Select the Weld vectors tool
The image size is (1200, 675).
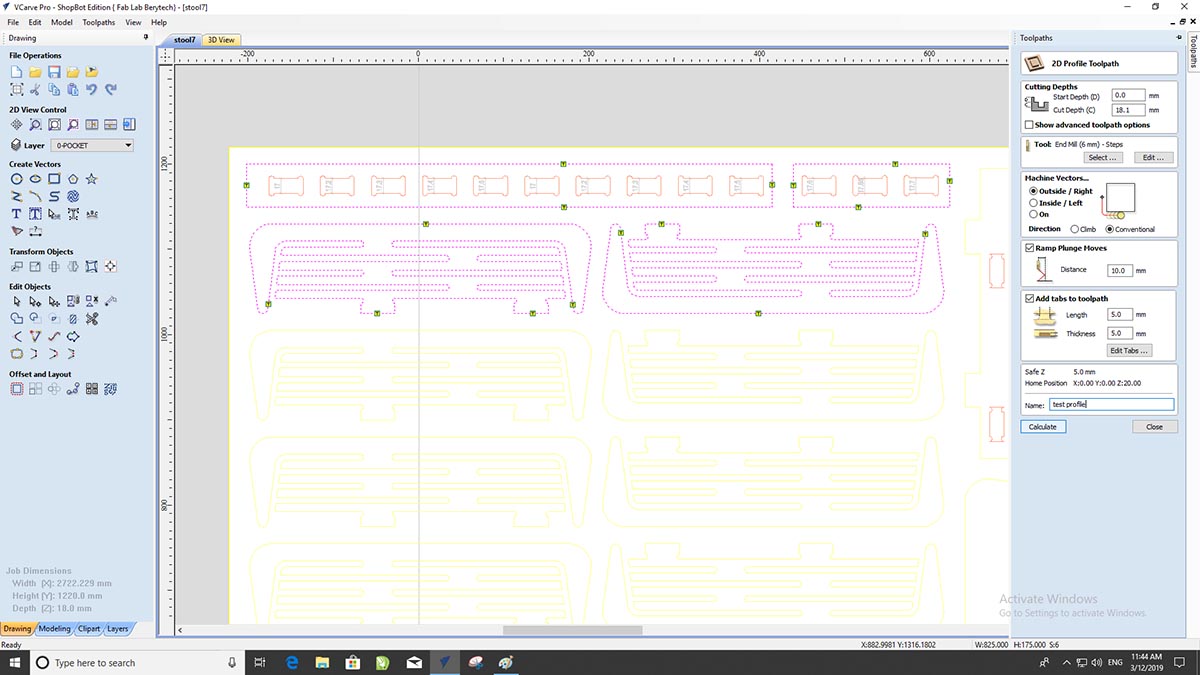point(17,319)
